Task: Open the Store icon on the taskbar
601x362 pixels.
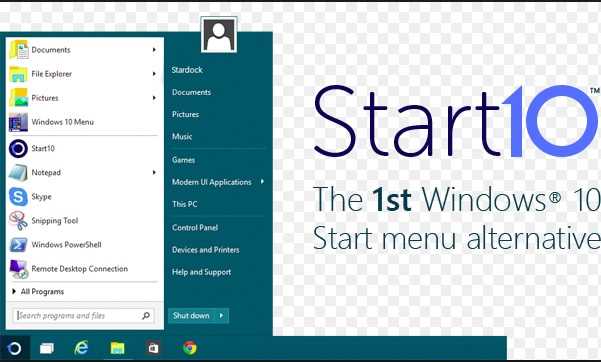Action: 153,348
